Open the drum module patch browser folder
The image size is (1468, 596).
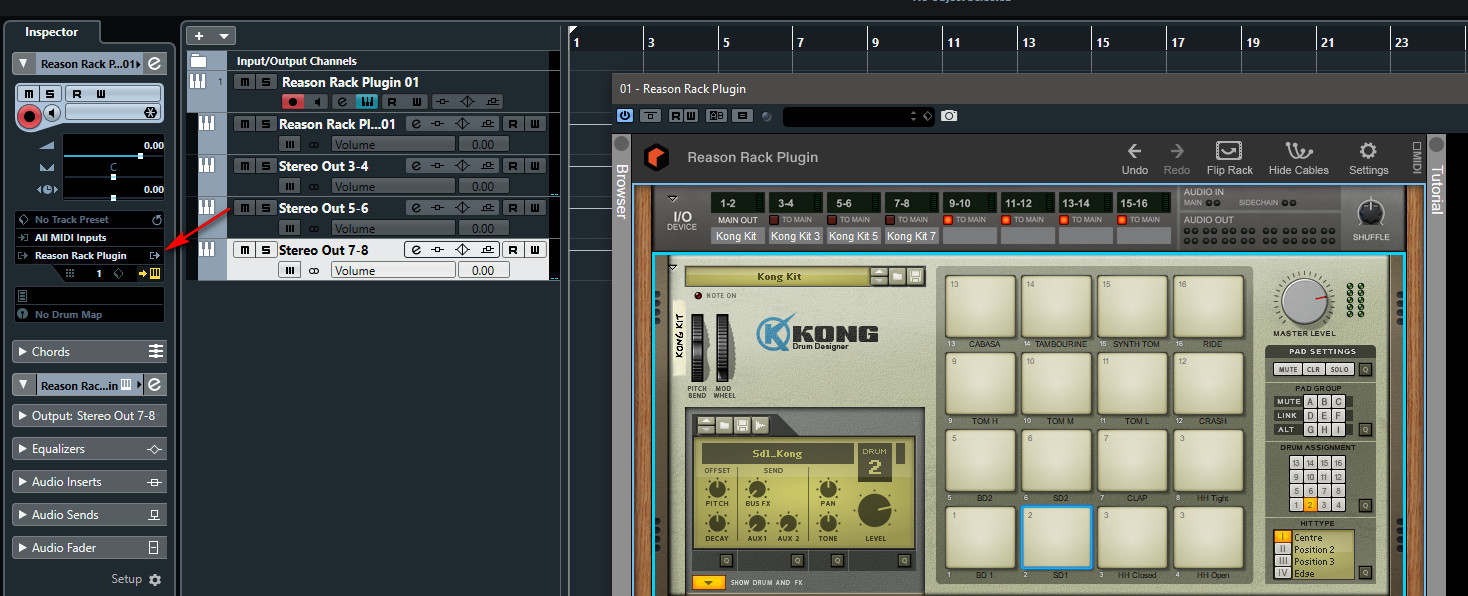724,425
